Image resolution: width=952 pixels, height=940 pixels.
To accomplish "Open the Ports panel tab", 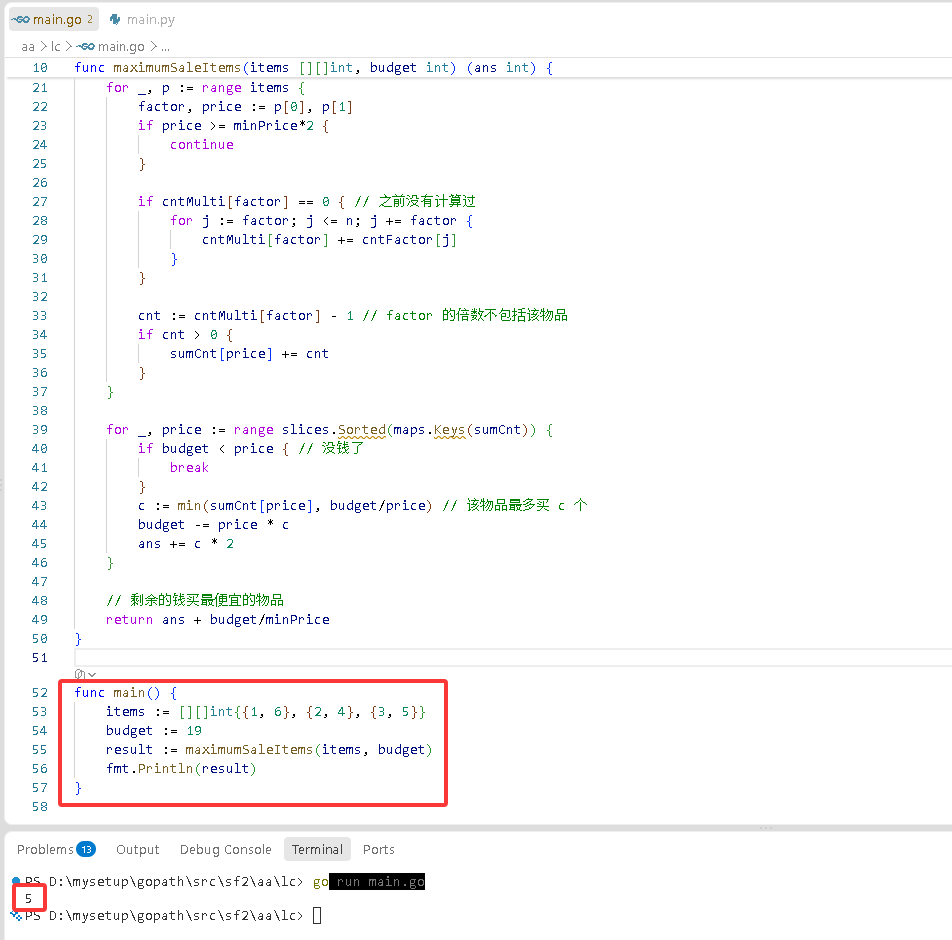I will click(379, 850).
